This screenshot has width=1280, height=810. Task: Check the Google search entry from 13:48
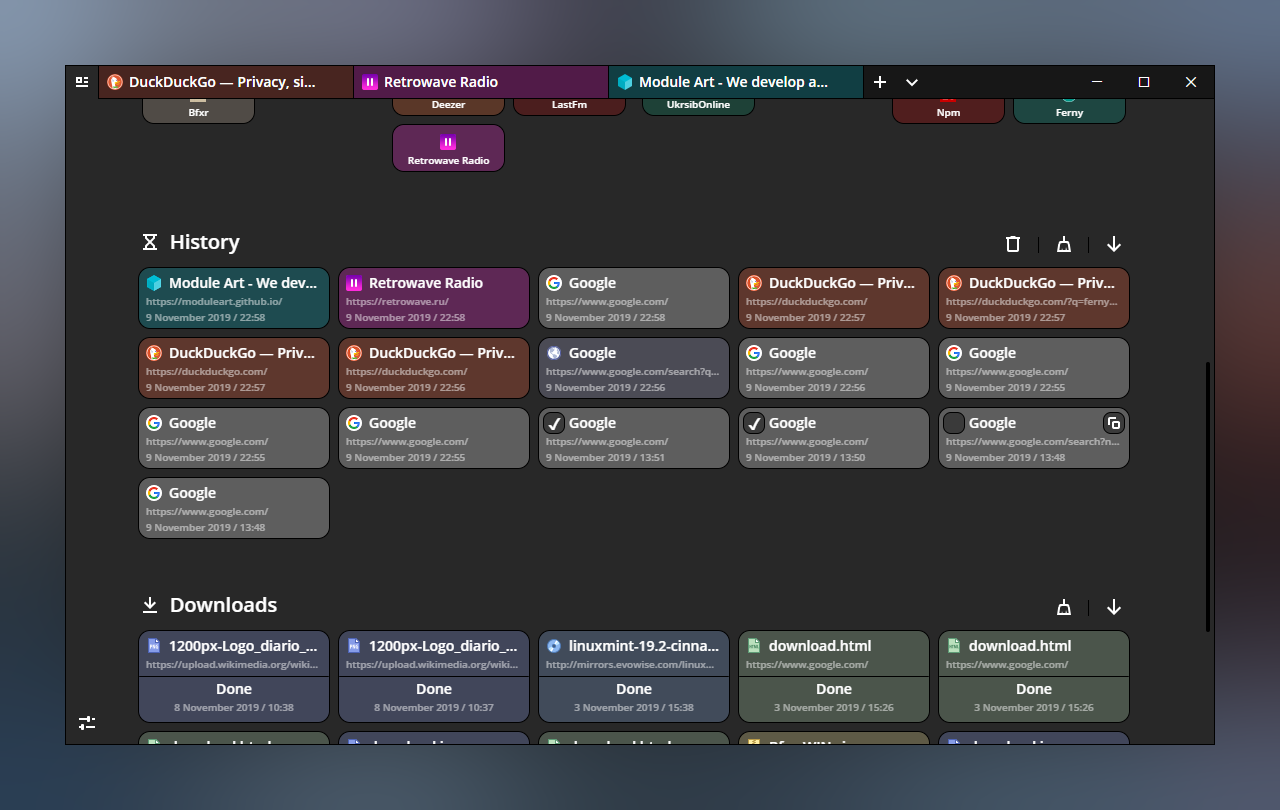954,423
